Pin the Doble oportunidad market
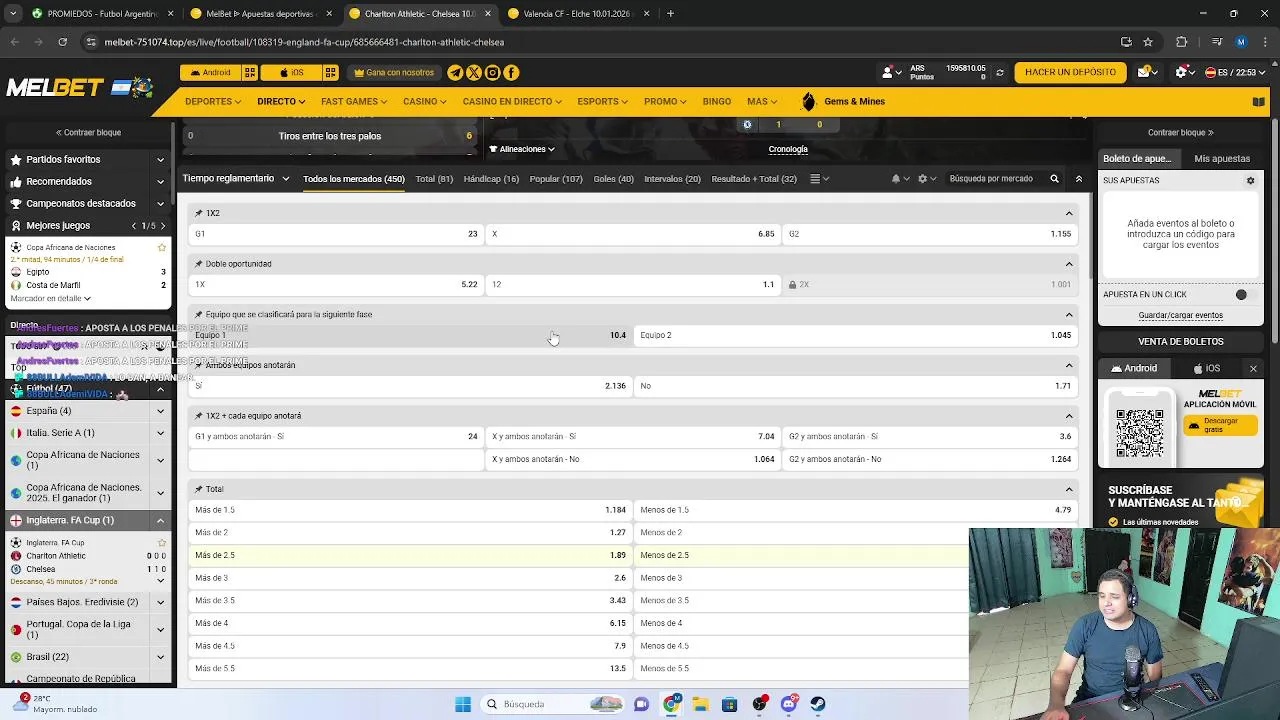 click(x=198, y=264)
